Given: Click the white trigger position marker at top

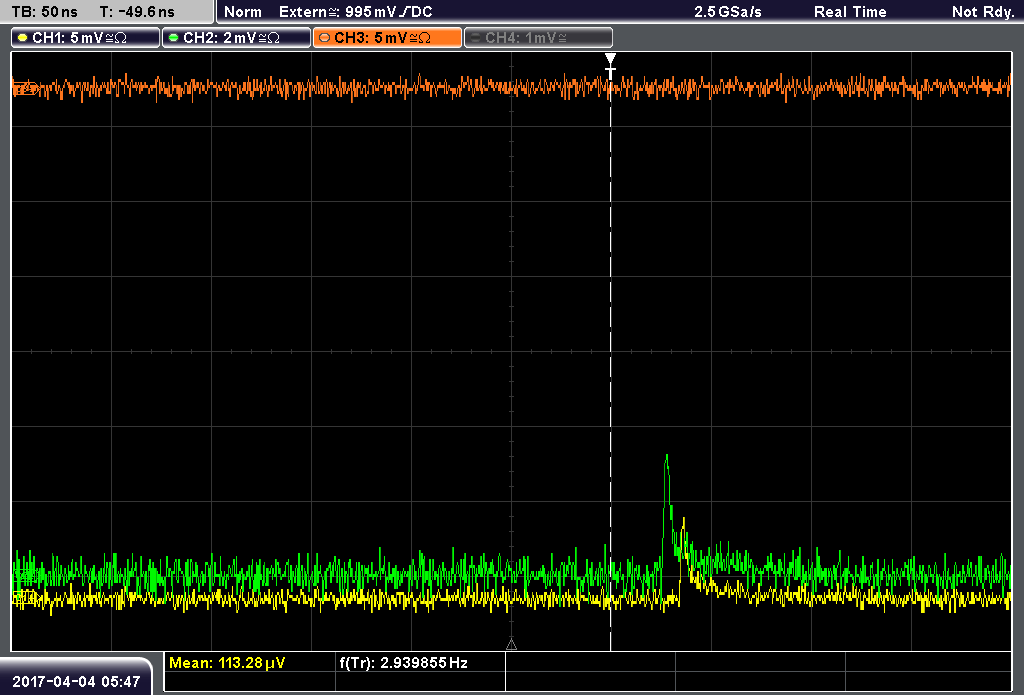Looking at the screenshot, I should tap(611, 66).
